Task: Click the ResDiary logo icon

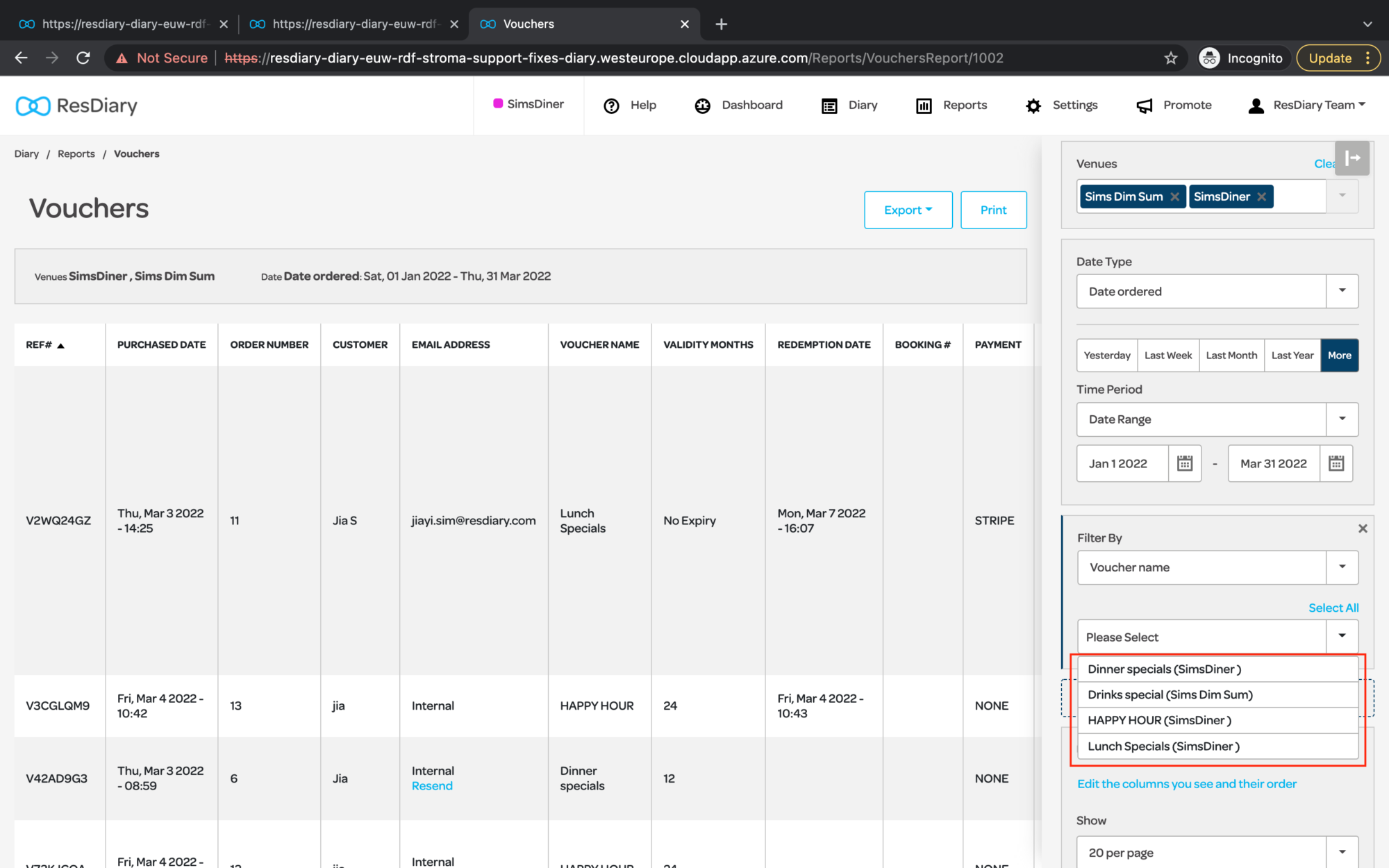Action: (x=33, y=106)
